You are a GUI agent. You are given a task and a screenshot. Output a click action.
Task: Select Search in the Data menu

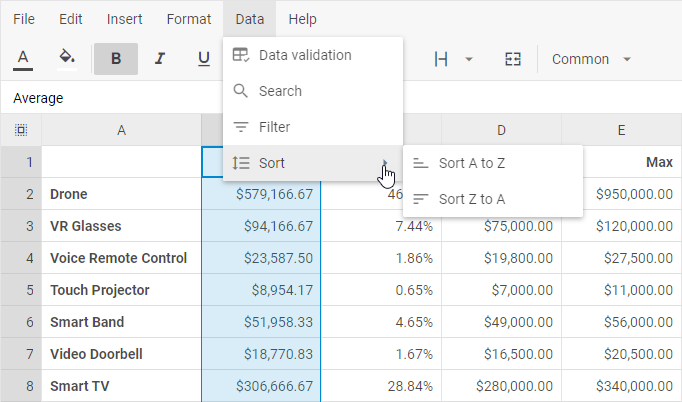coord(313,91)
